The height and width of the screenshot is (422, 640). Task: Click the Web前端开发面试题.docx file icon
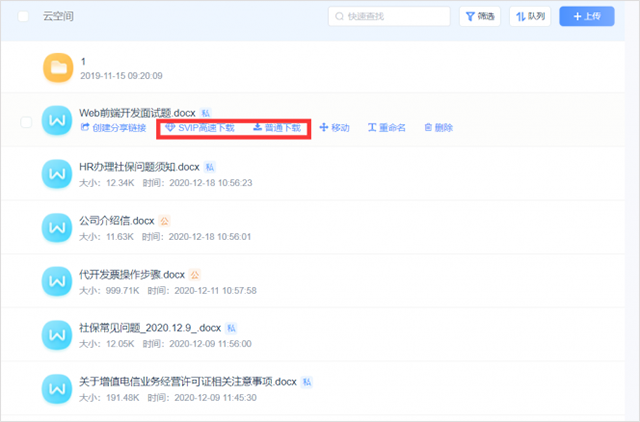pyautogui.click(x=58, y=120)
